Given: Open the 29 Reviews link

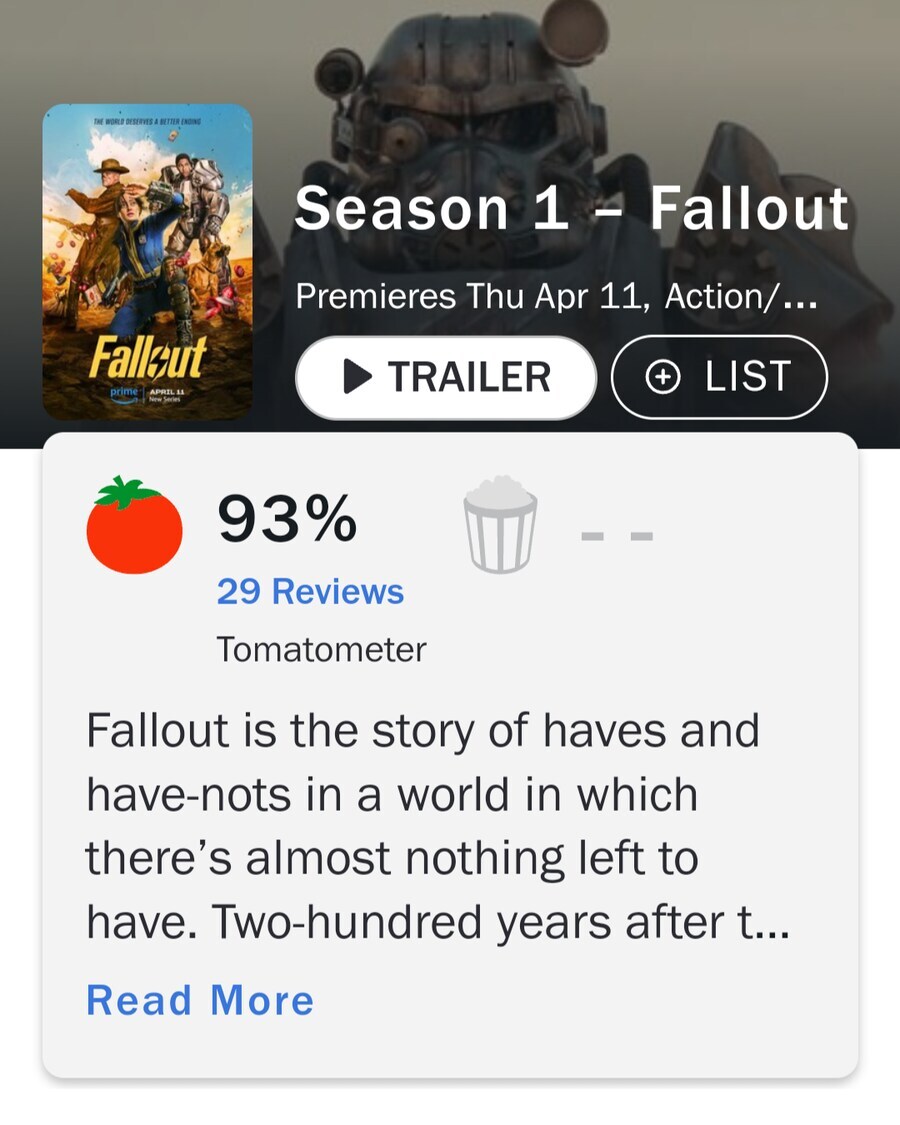Looking at the screenshot, I should (x=310, y=591).
